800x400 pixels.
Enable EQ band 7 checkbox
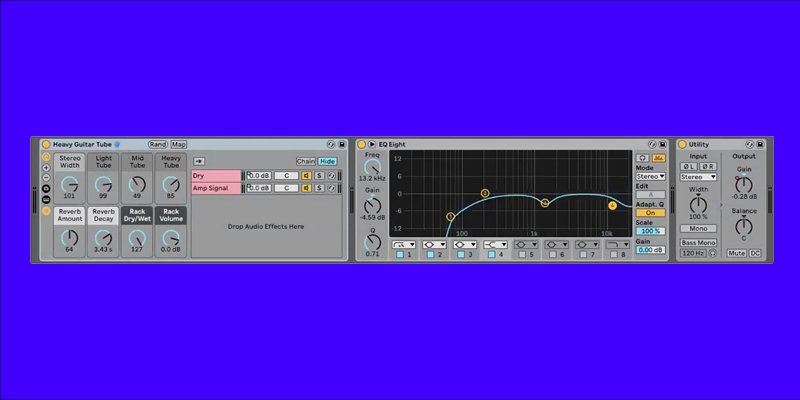coord(584,254)
